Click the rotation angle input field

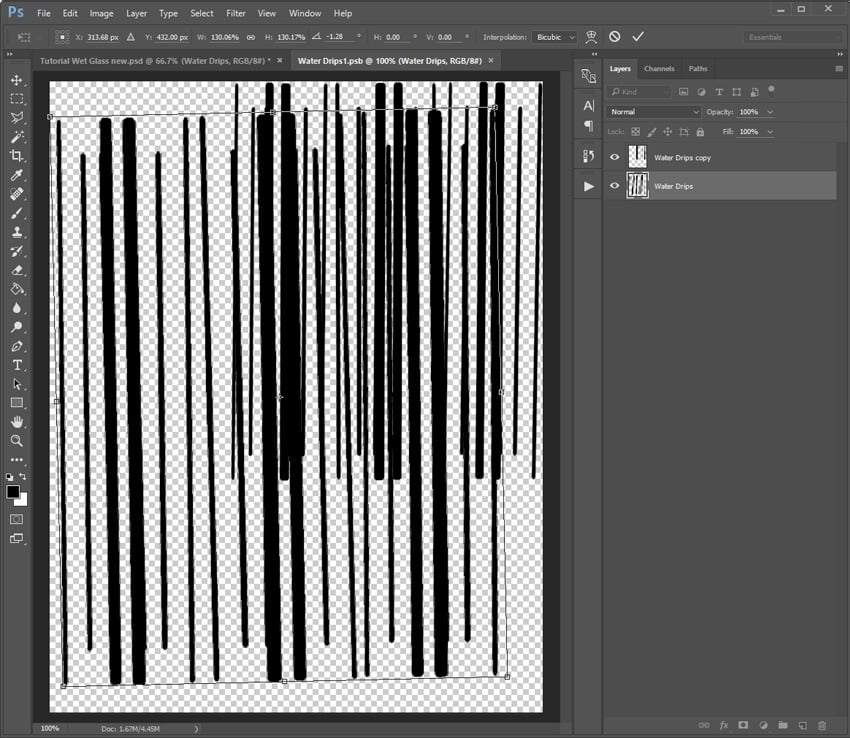click(339, 37)
